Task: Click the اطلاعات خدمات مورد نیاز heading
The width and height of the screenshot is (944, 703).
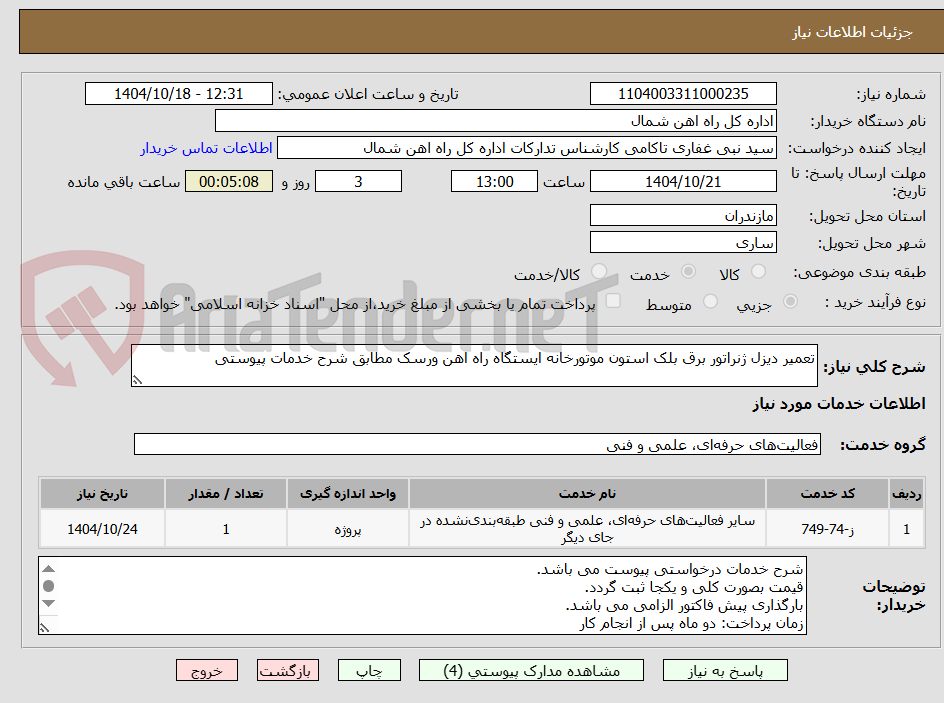Action: (839, 403)
